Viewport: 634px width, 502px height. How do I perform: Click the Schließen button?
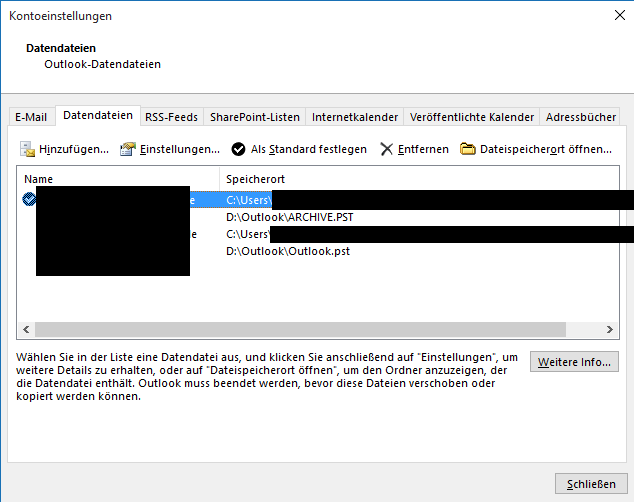click(591, 484)
